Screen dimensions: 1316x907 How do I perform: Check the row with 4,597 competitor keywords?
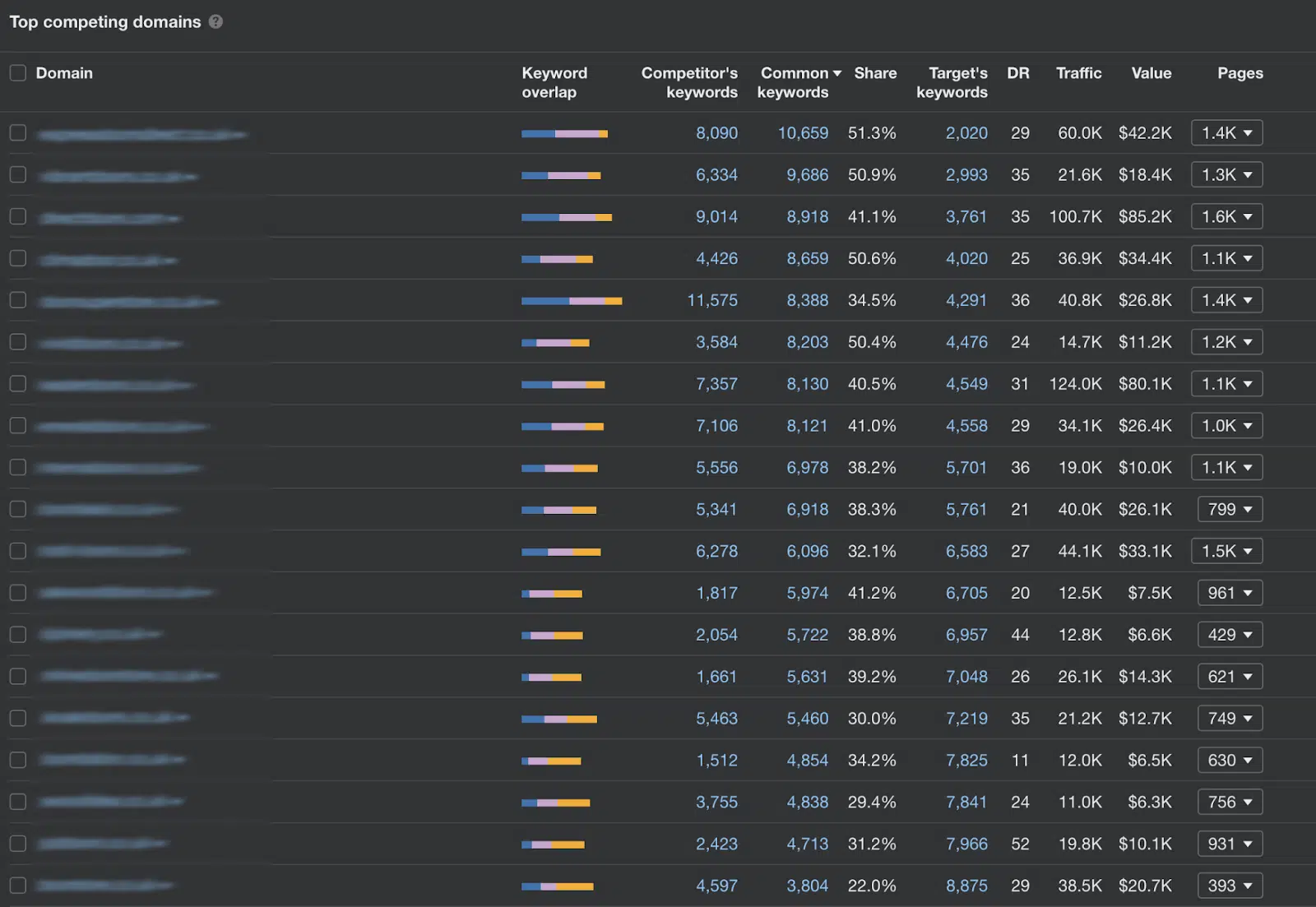[18, 886]
